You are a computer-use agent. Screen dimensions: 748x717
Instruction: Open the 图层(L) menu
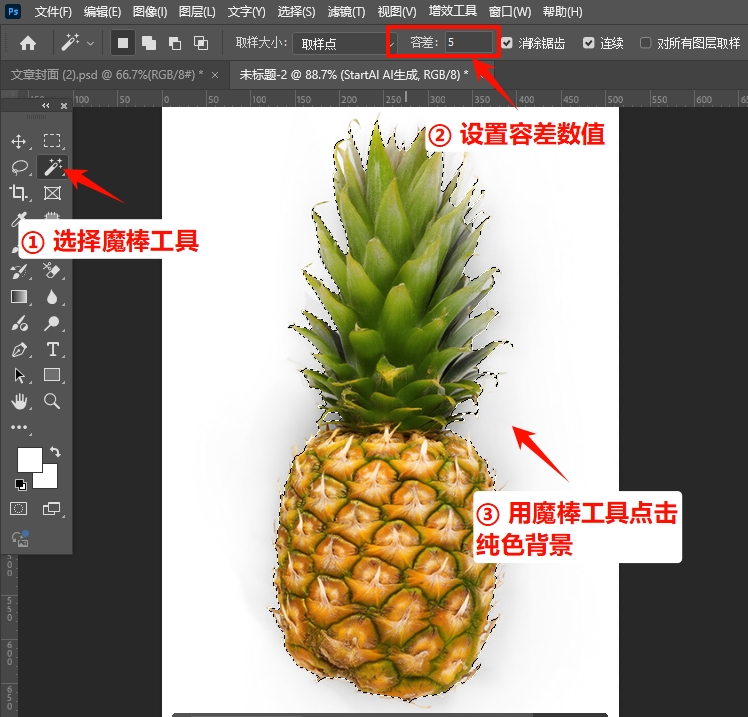pos(197,11)
